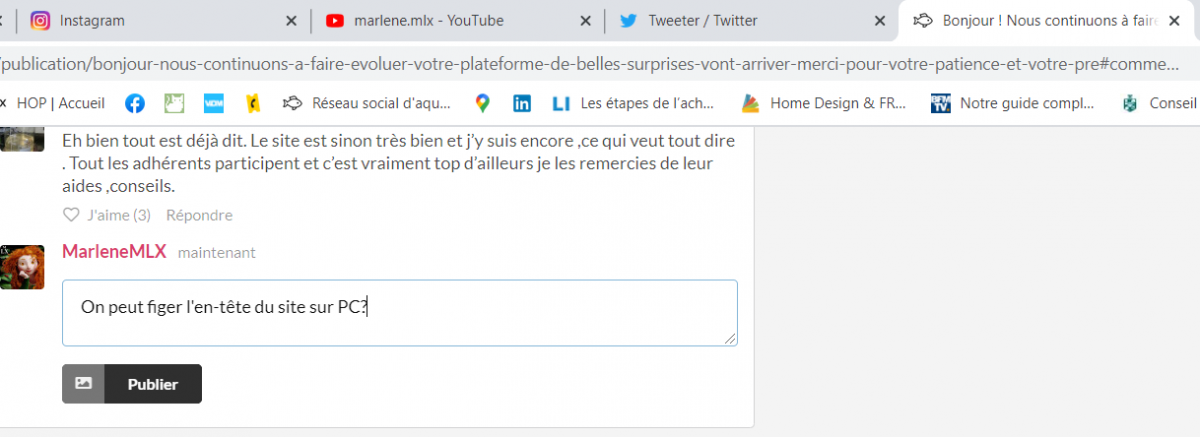Open the Facebook bookmark icon
The width and height of the screenshot is (1200, 437).
[x=134, y=102]
